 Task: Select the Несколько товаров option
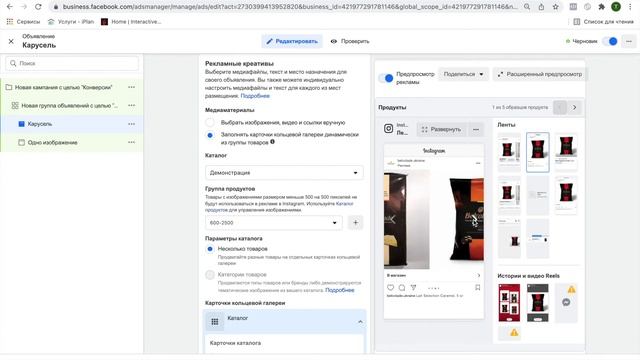point(210,249)
